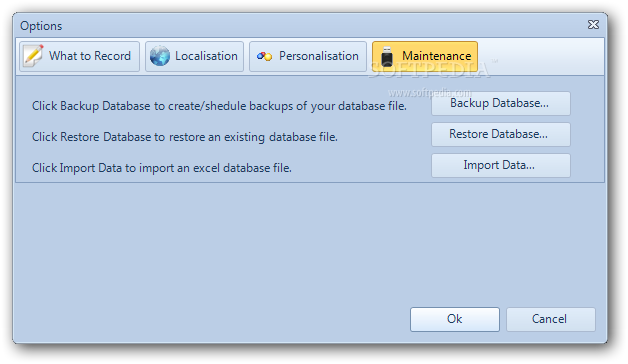628x364 pixels.
Task: Start Import Data from Excel
Action: tap(501, 165)
